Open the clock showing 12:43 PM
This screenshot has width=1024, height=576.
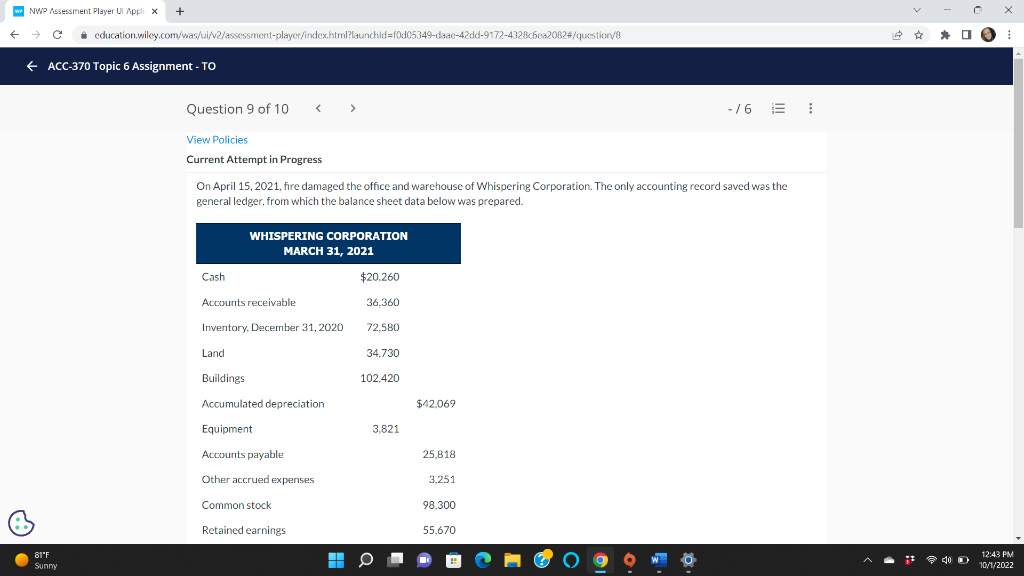tap(997, 560)
